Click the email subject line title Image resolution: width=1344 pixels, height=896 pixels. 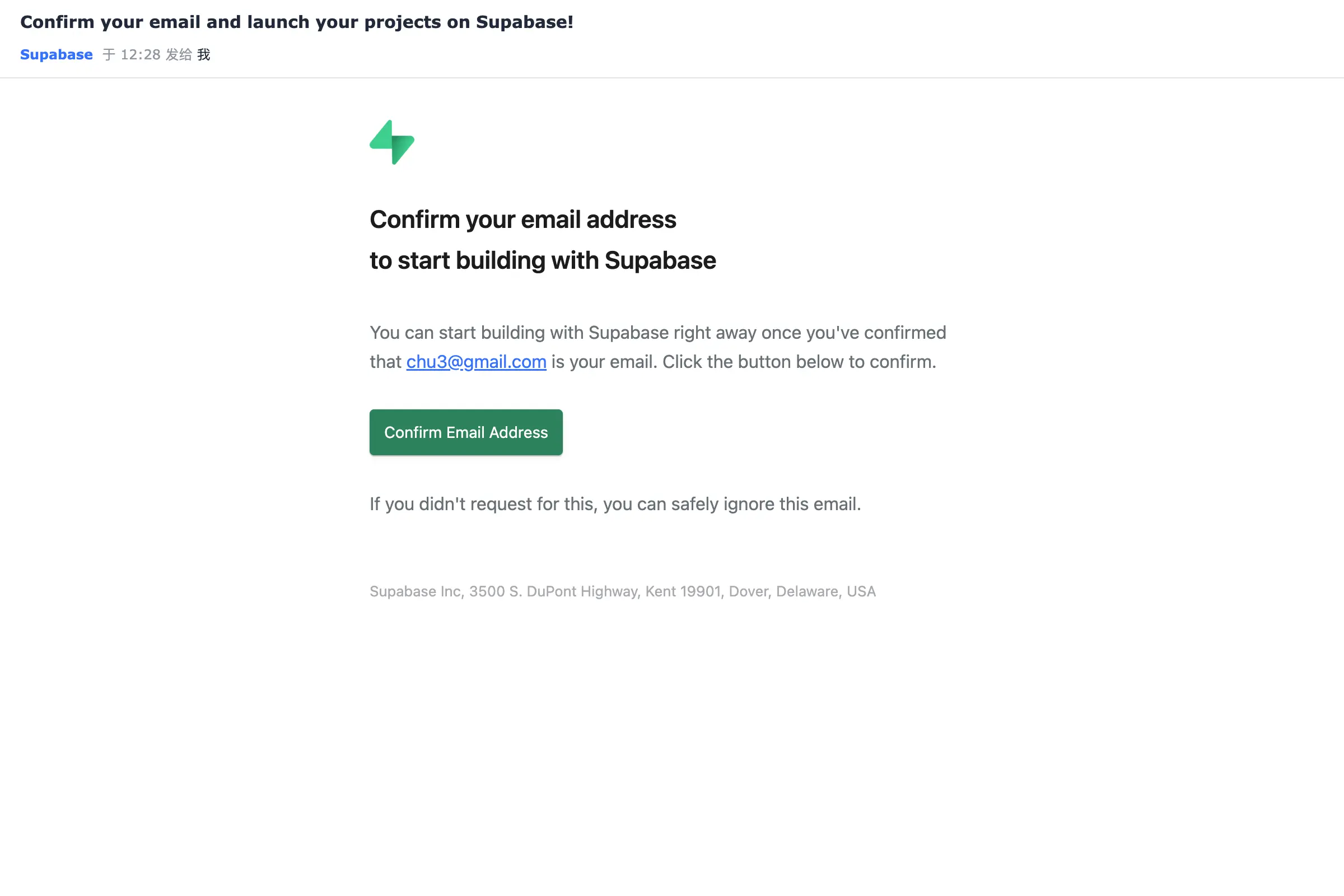point(297,22)
